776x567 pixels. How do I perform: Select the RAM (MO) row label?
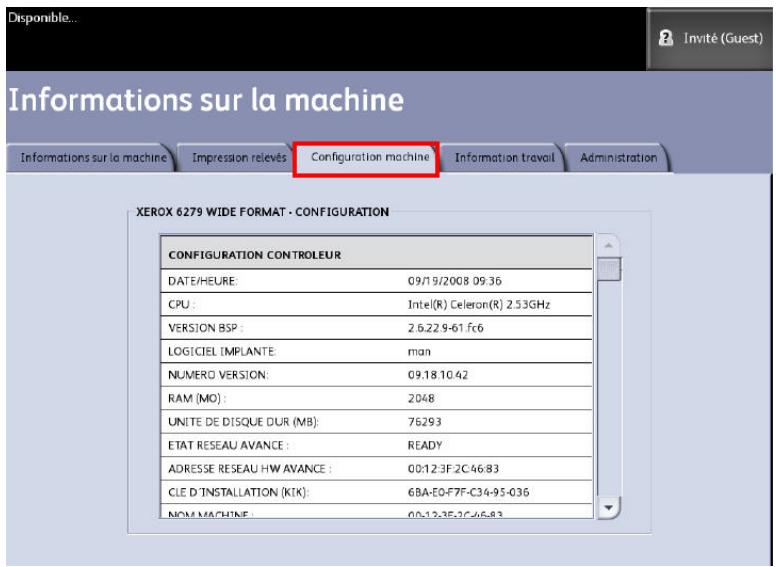tap(197, 398)
